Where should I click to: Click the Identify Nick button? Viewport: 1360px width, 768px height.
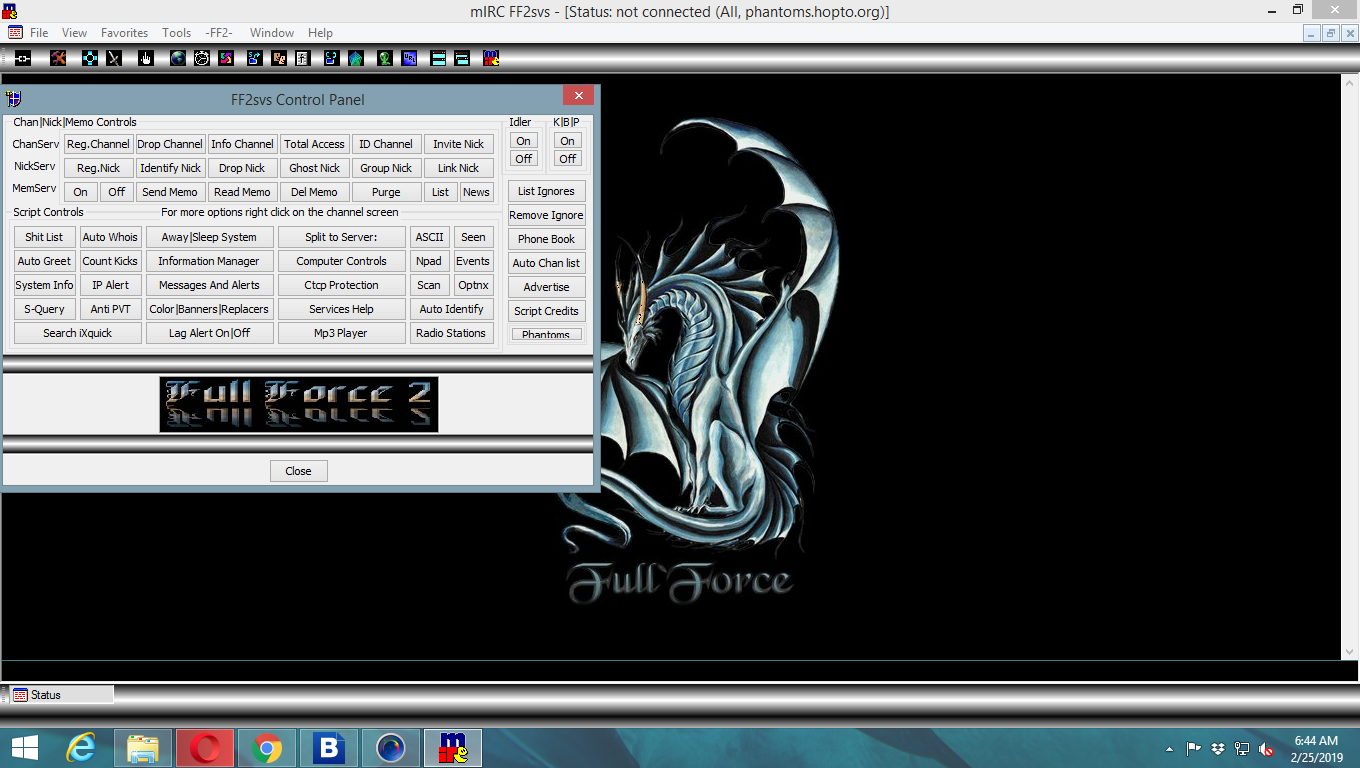170,168
